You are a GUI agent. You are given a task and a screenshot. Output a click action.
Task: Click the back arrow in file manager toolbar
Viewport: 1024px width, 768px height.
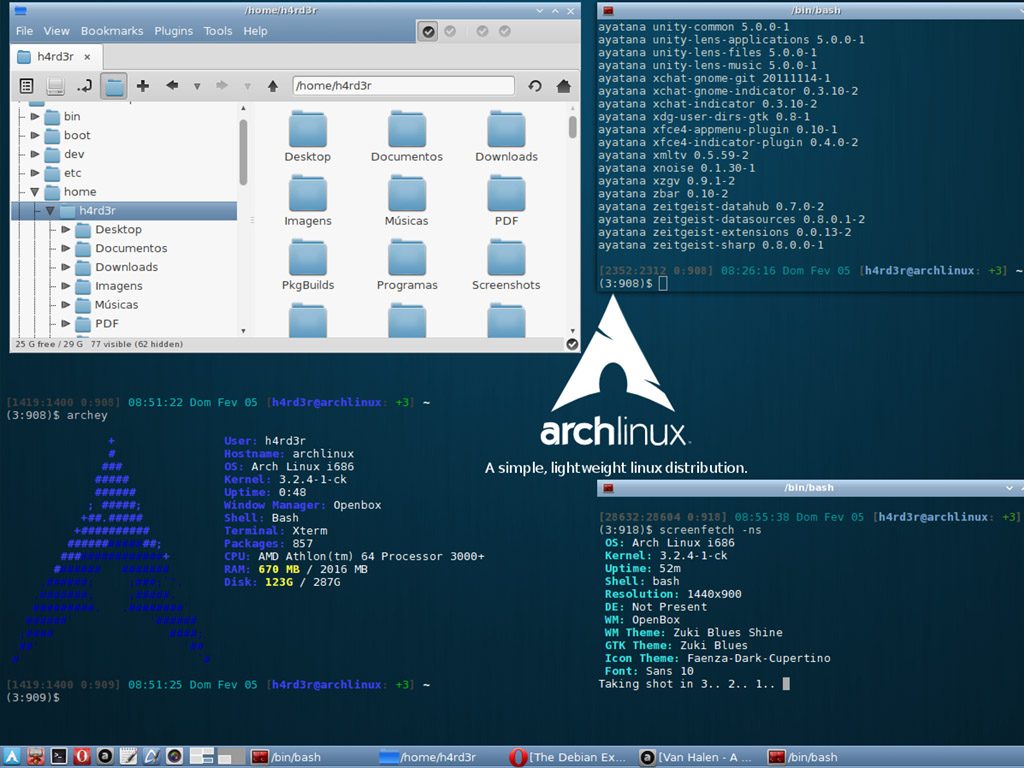172,86
